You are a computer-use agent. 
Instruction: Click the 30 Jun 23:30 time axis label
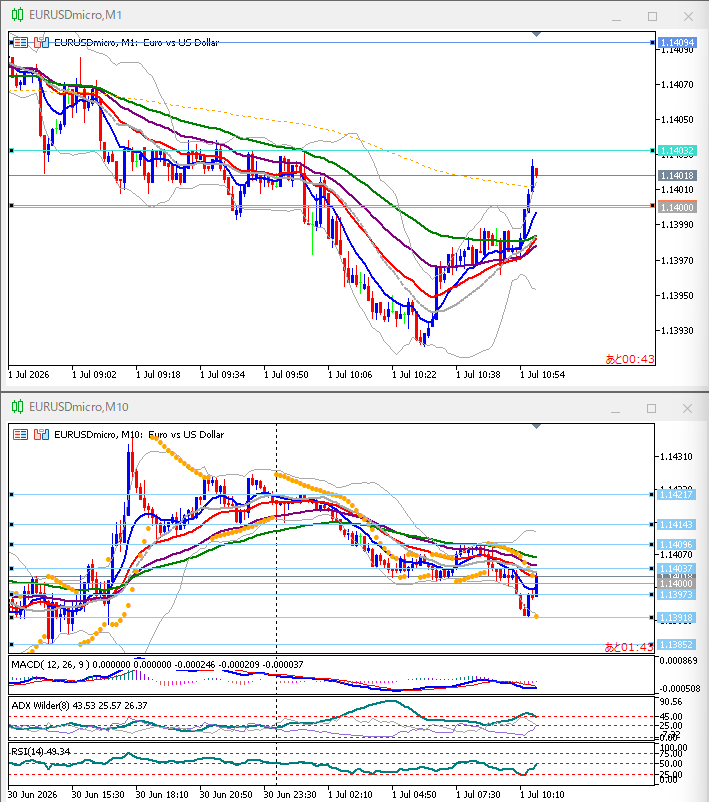click(x=290, y=794)
